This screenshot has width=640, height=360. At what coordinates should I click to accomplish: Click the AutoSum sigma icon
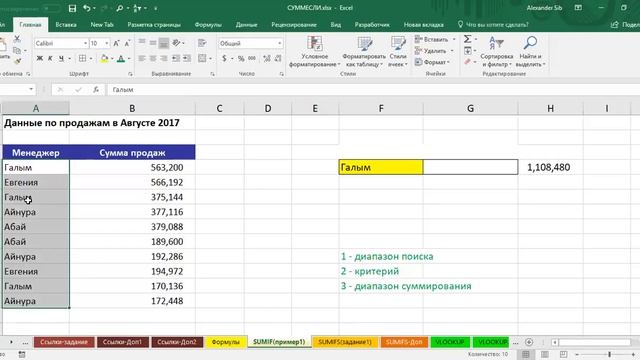coord(468,39)
